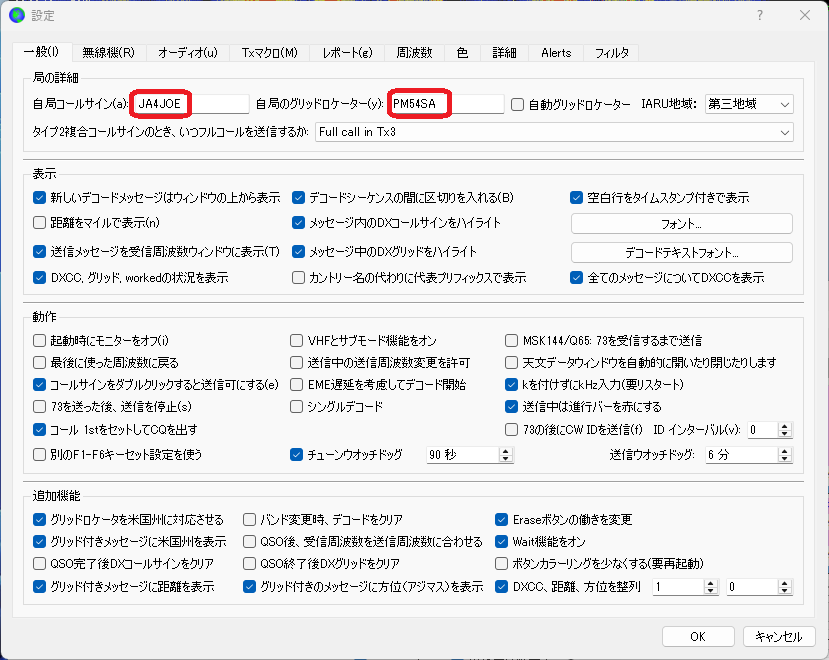This screenshot has width=829, height=660.
Task: Enable カントリー名の代わりに代表プリフィックスで表示
Action: pyautogui.click(x=298, y=278)
